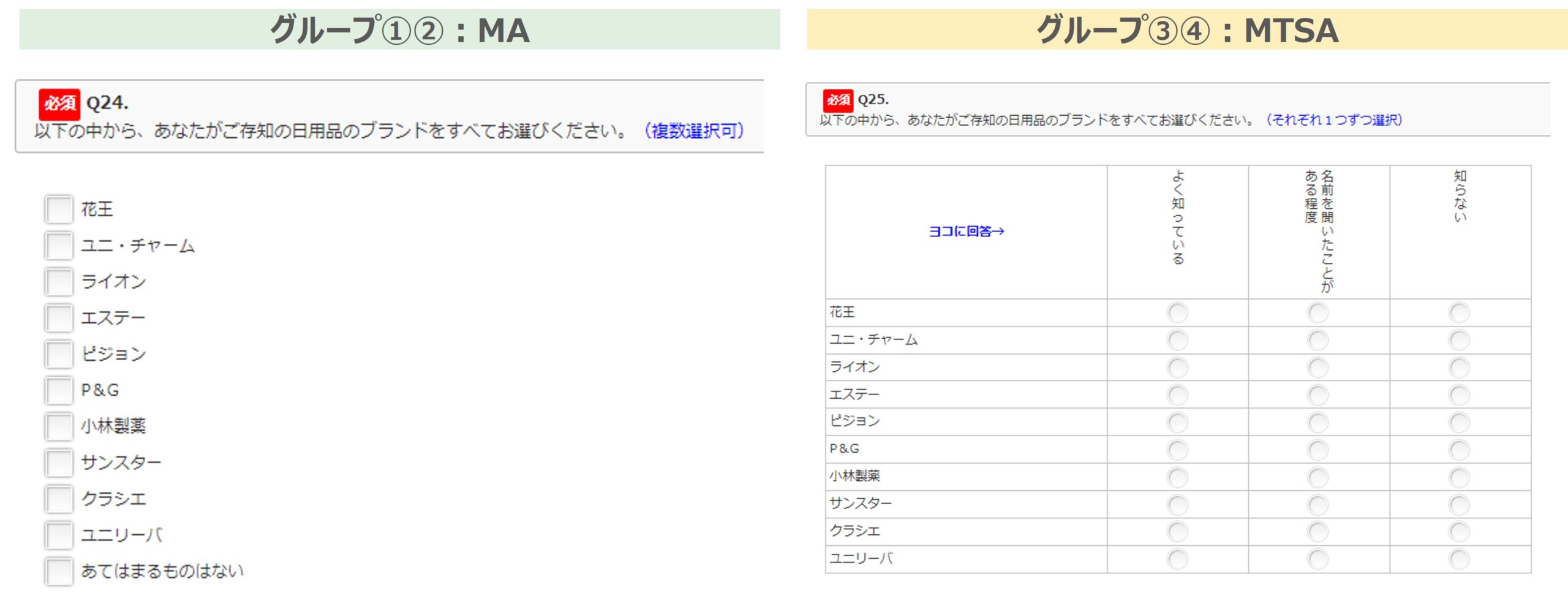Select the サンスター checkbox
This screenshot has height=593, width=1568.
59,463
